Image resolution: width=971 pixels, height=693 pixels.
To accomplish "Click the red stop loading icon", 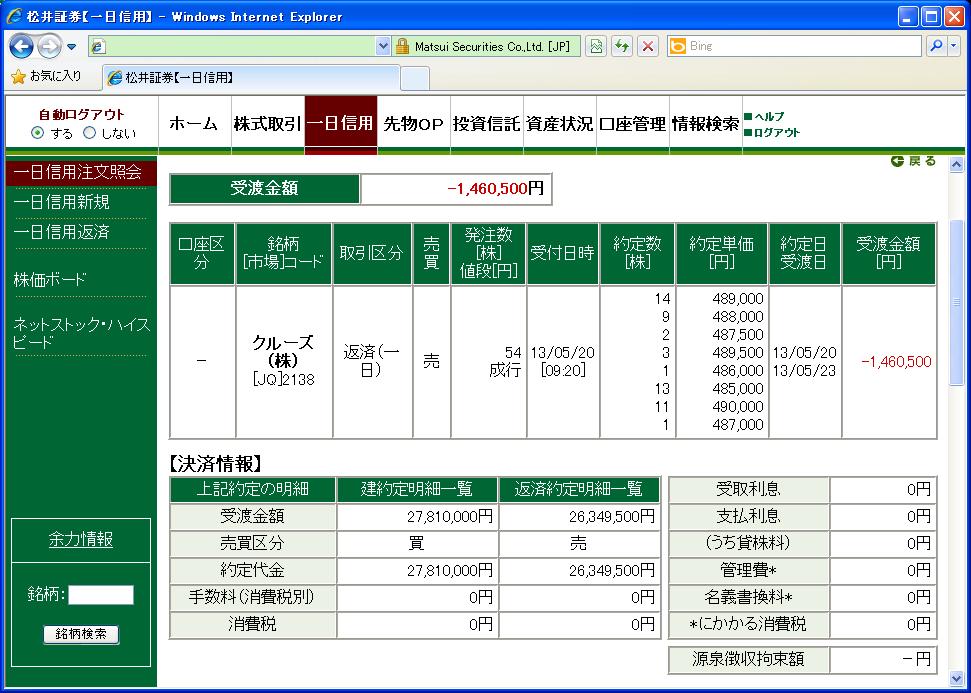I will click(648, 46).
